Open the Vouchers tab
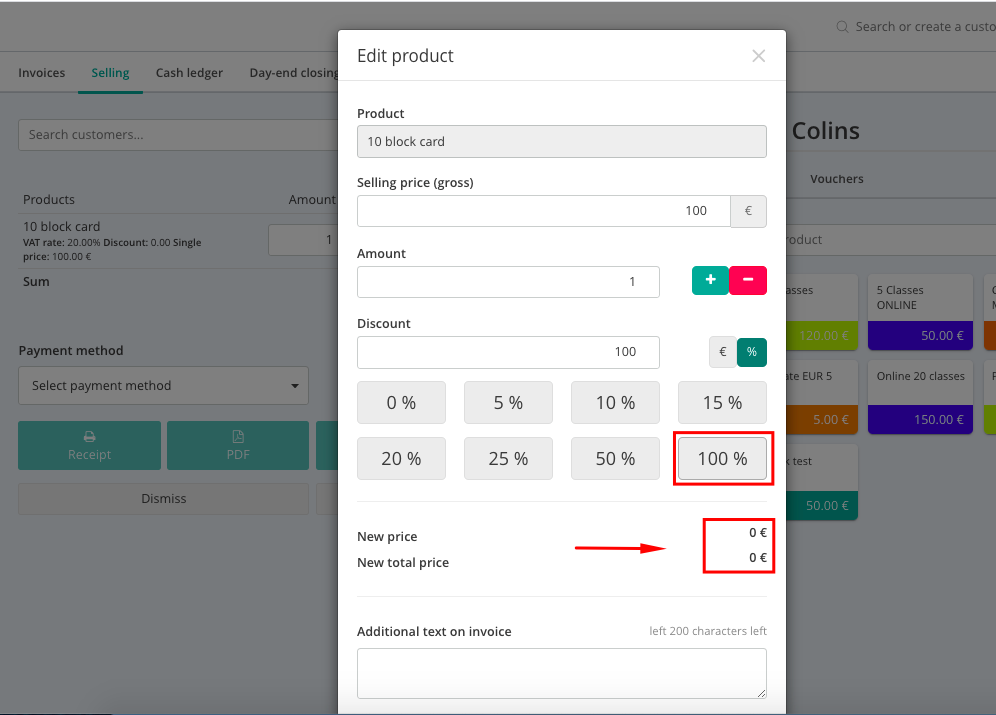The image size is (996, 715). (837, 179)
